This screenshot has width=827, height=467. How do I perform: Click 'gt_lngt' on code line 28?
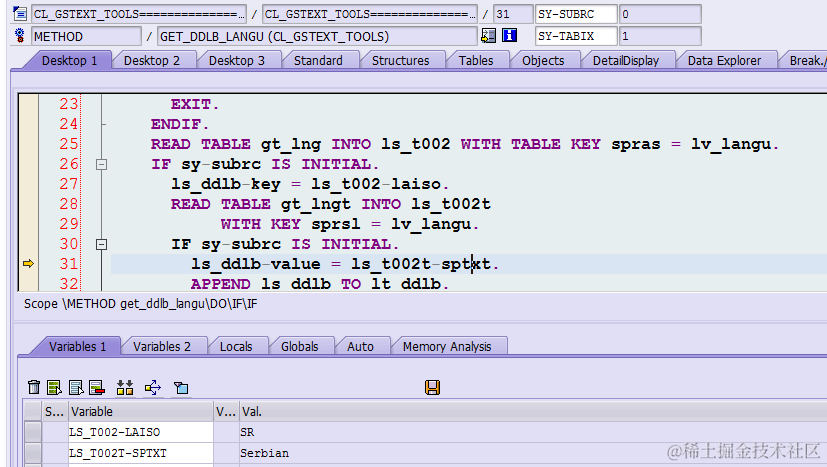point(315,204)
